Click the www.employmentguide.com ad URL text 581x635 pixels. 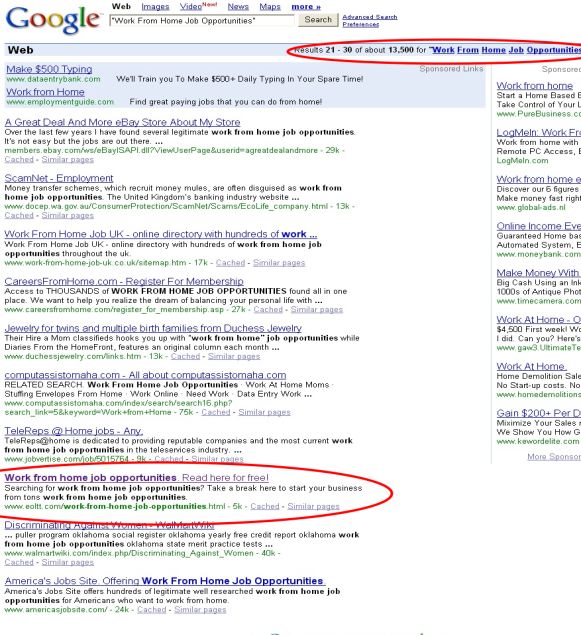60,102
